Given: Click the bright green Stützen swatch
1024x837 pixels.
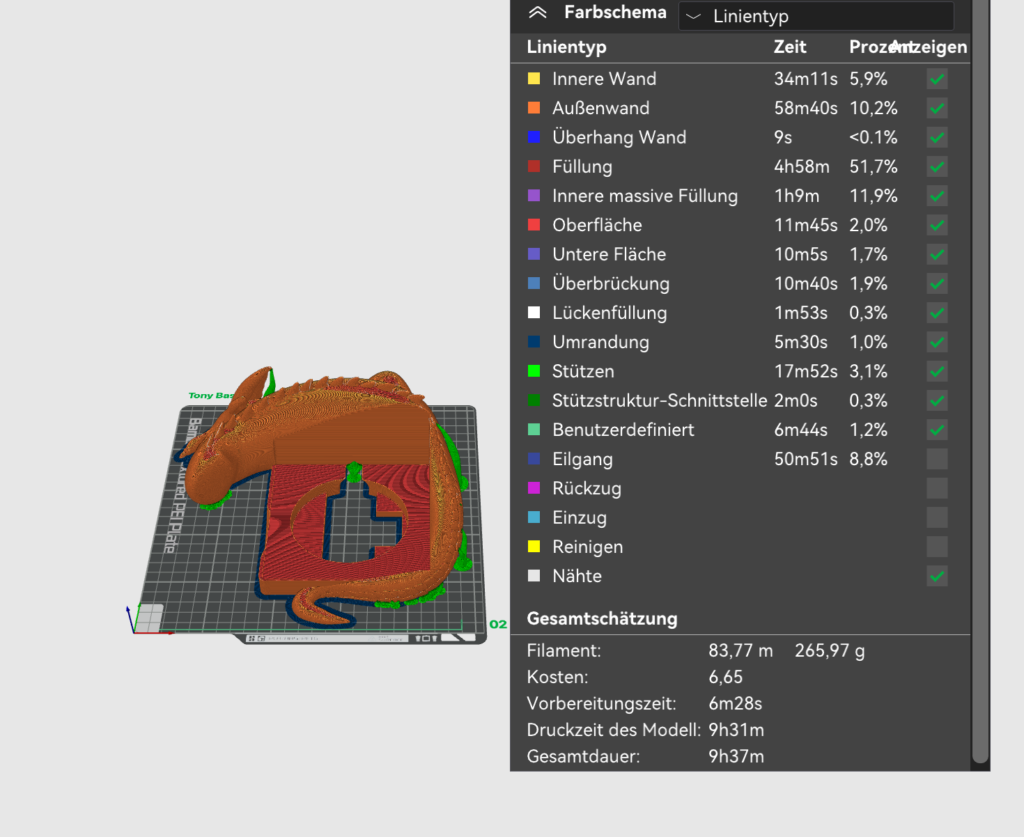Looking at the screenshot, I should 534,371.
